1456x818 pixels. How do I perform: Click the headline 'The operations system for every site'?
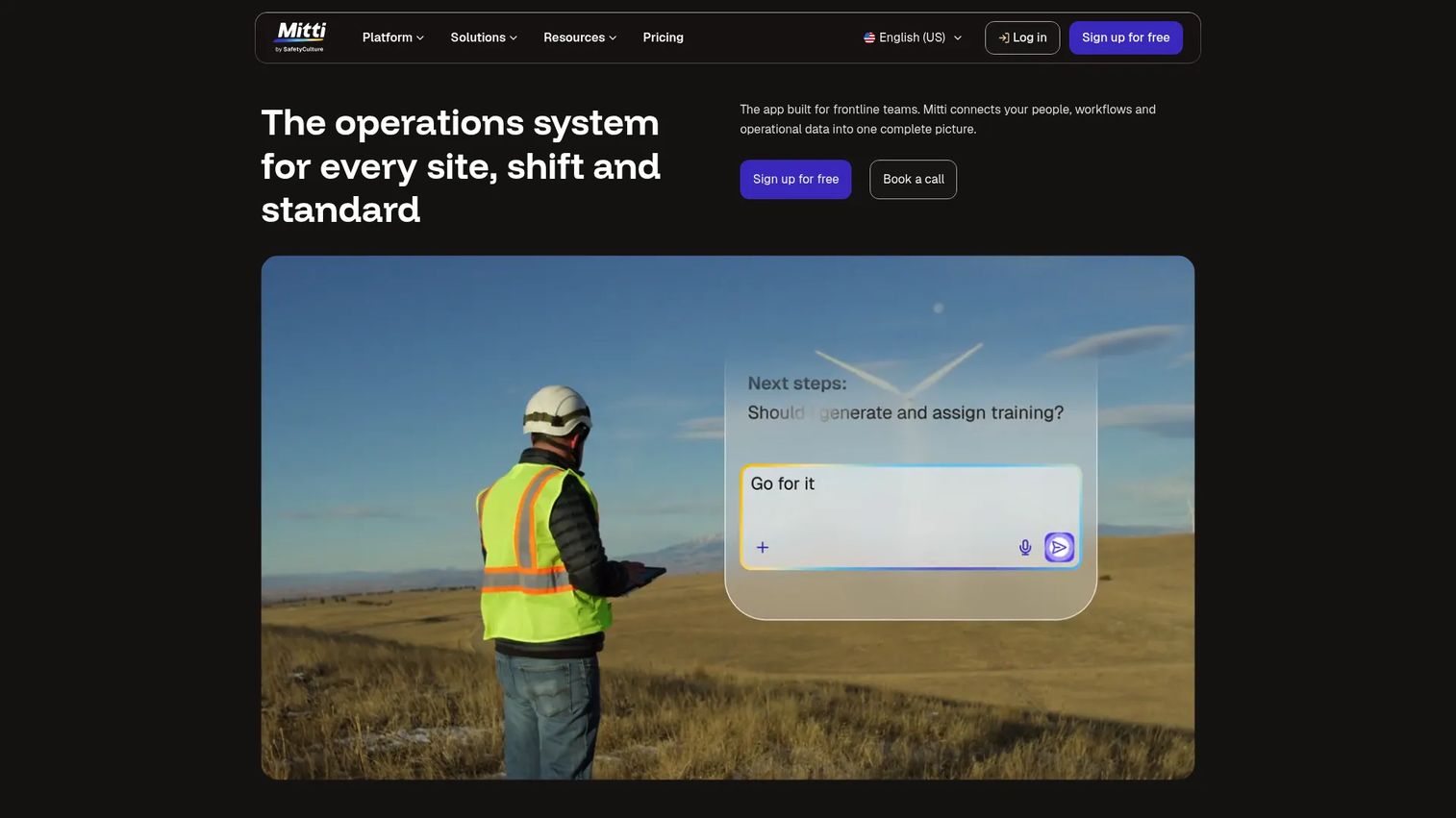[x=461, y=166]
